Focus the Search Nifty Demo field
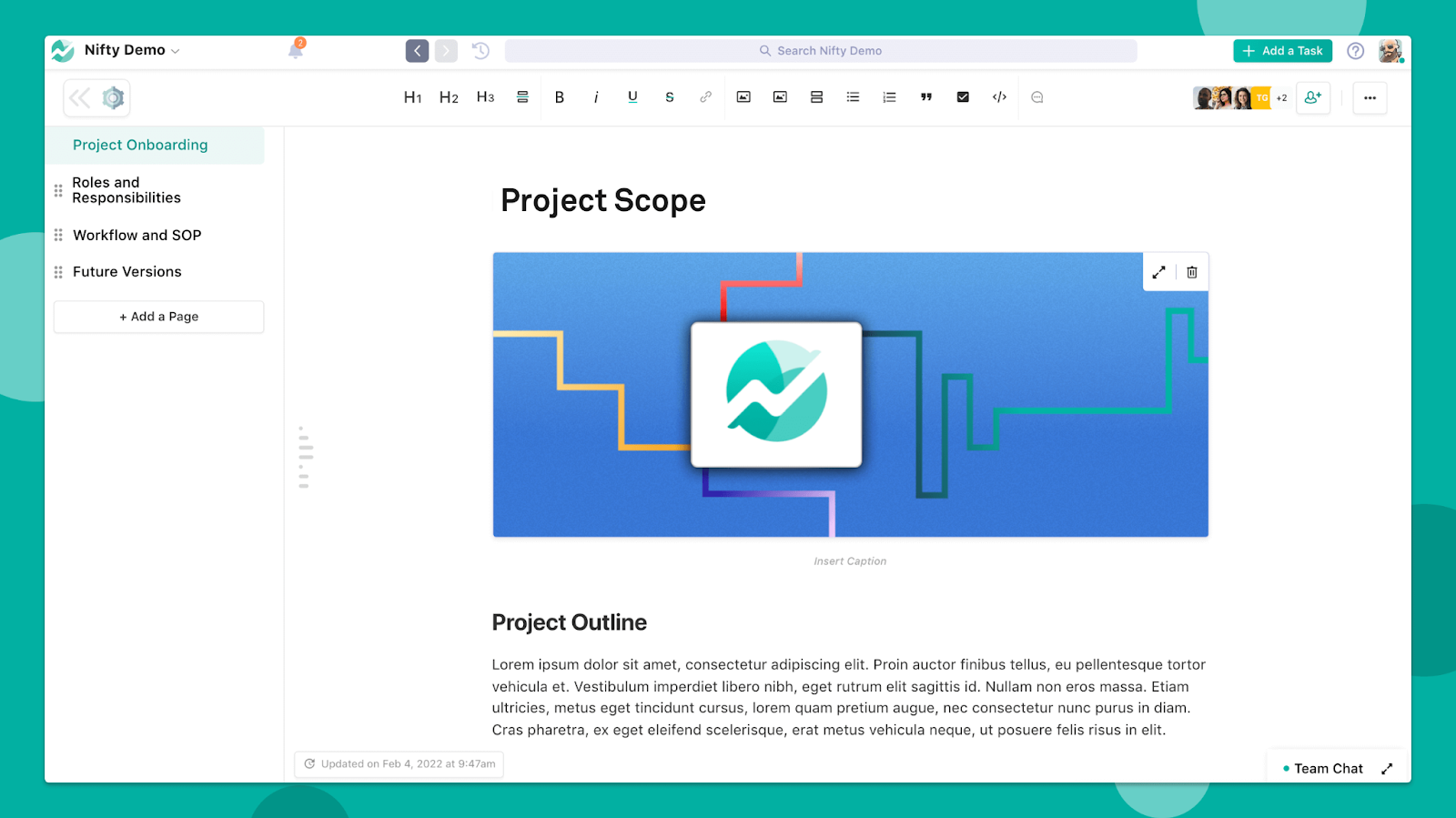 pos(821,51)
